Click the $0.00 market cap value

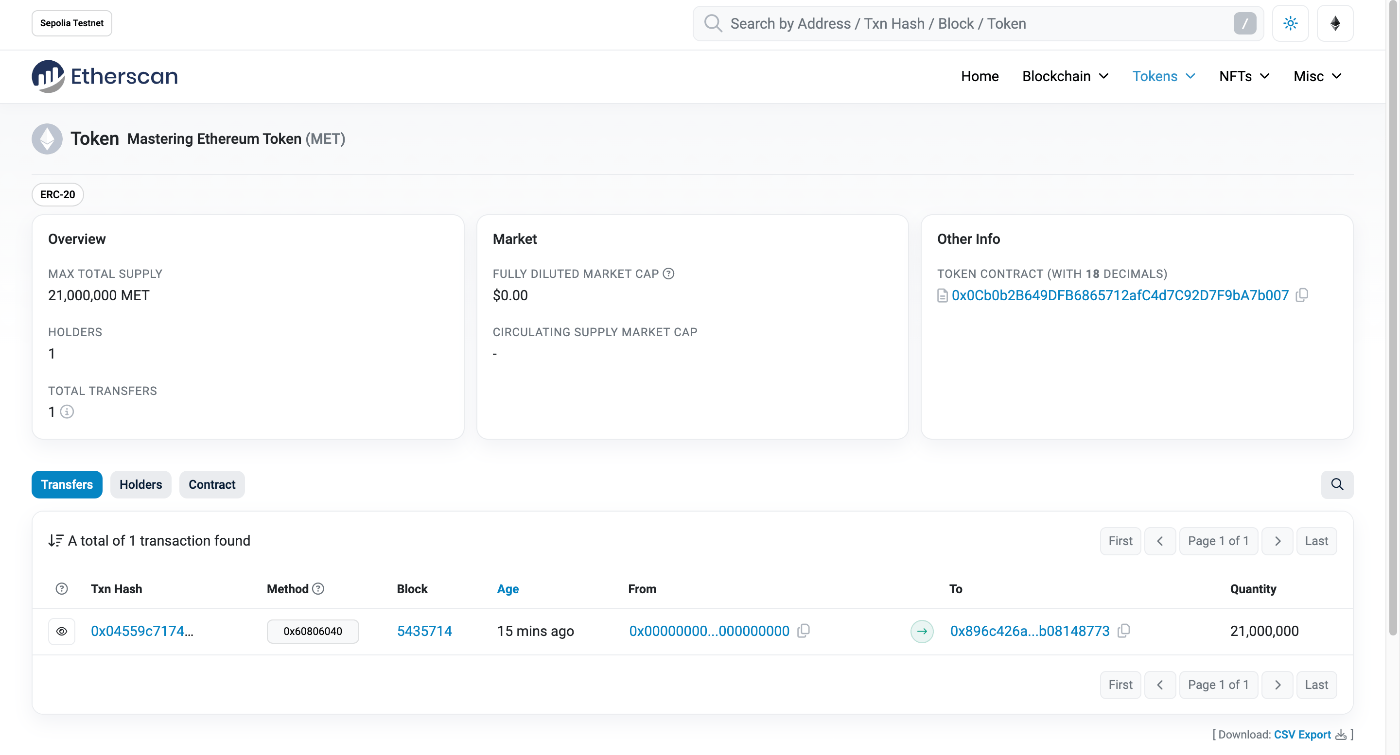[510, 295]
